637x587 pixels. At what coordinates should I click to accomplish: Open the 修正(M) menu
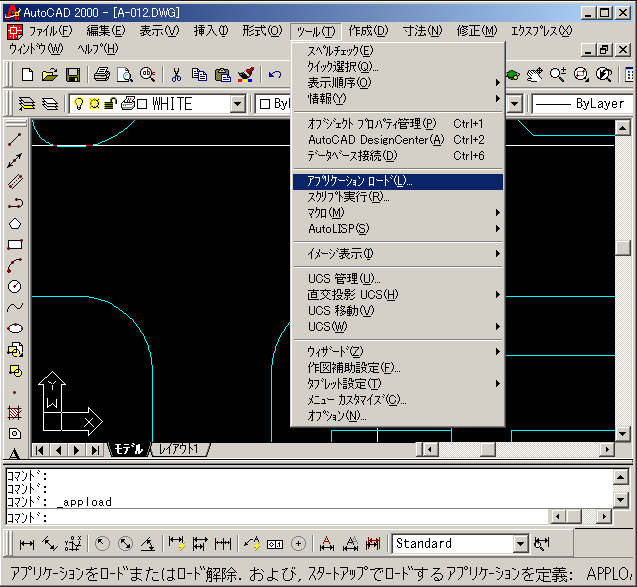[477, 31]
